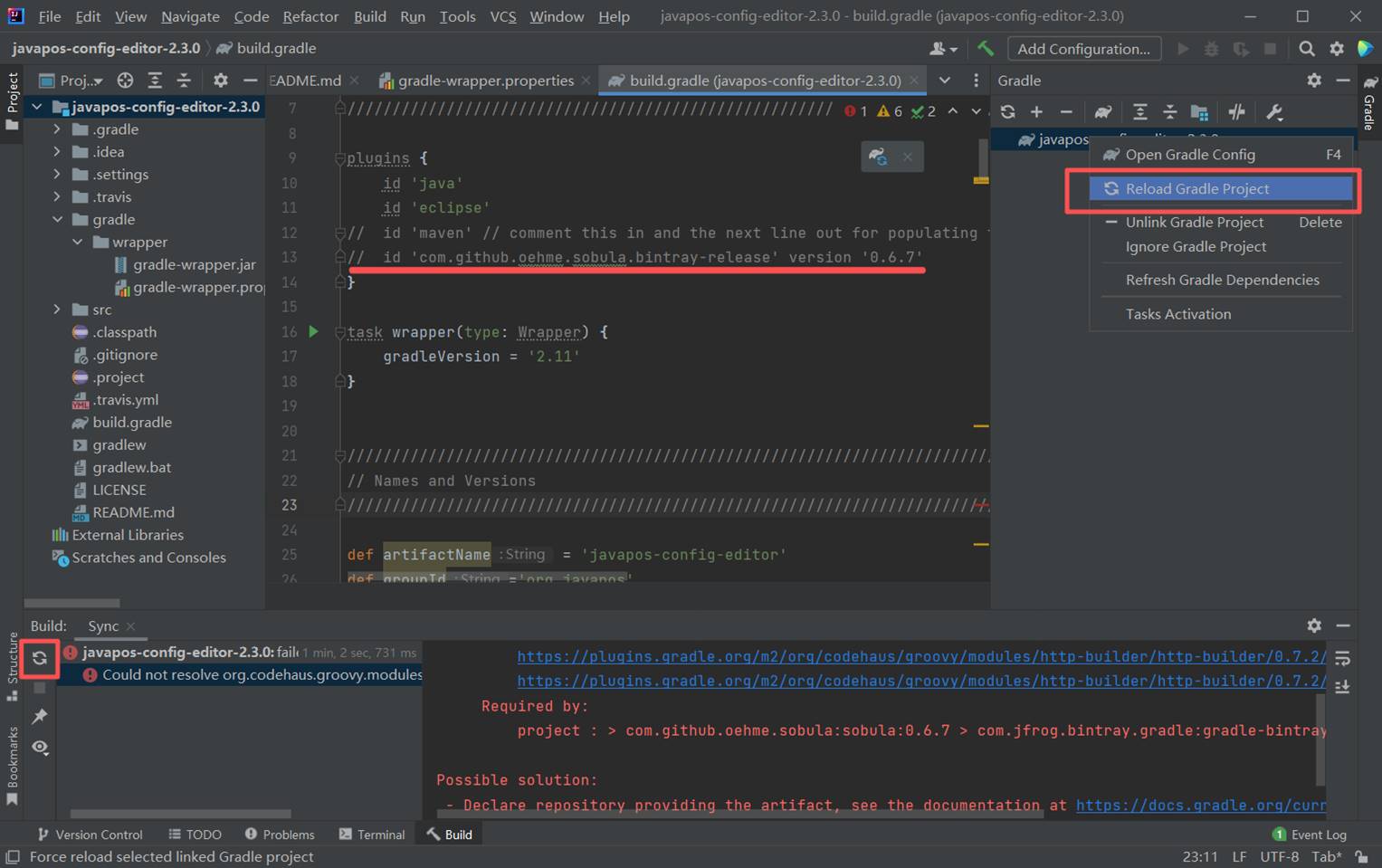Click Project tree horizontal scrollbar
Screen dimensions: 1382x868
tap(72, 603)
